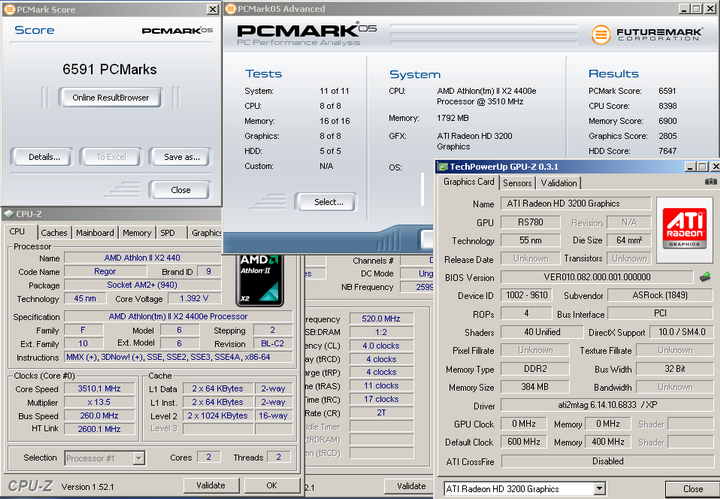Click the Driver field in GPU-Z
Image resolution: width=720 pixels, height=499 pixels.
[607, 405]
